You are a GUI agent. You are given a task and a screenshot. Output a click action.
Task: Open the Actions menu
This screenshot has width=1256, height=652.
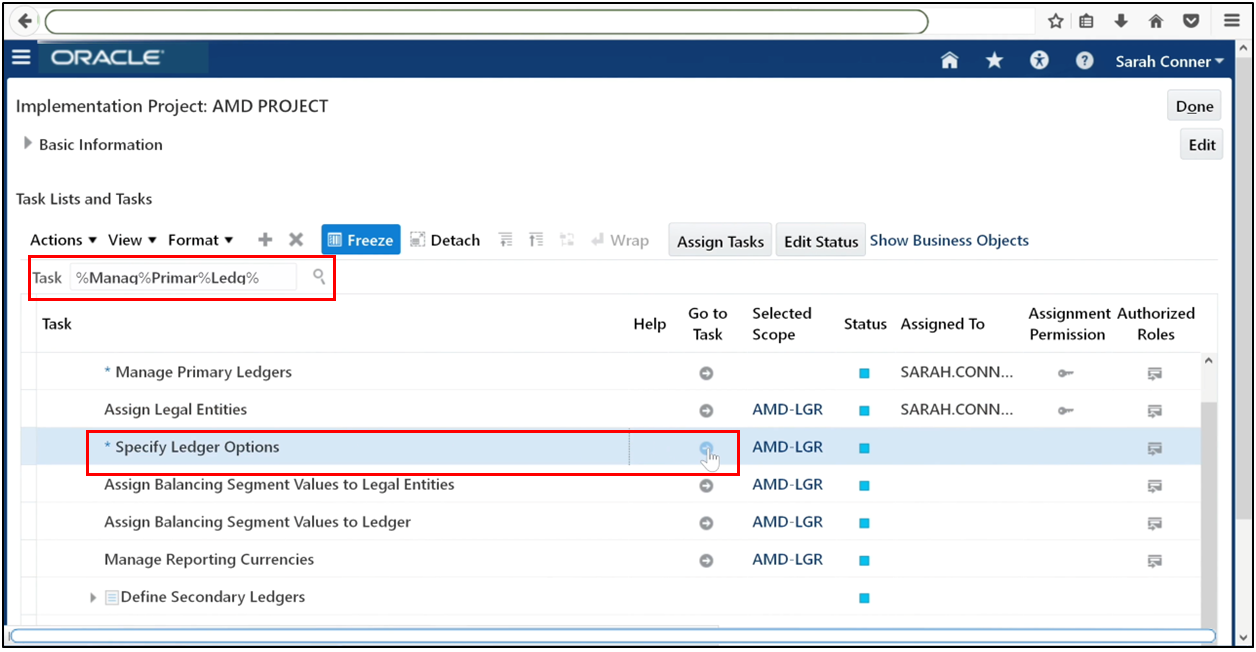[x=57, y=239]
